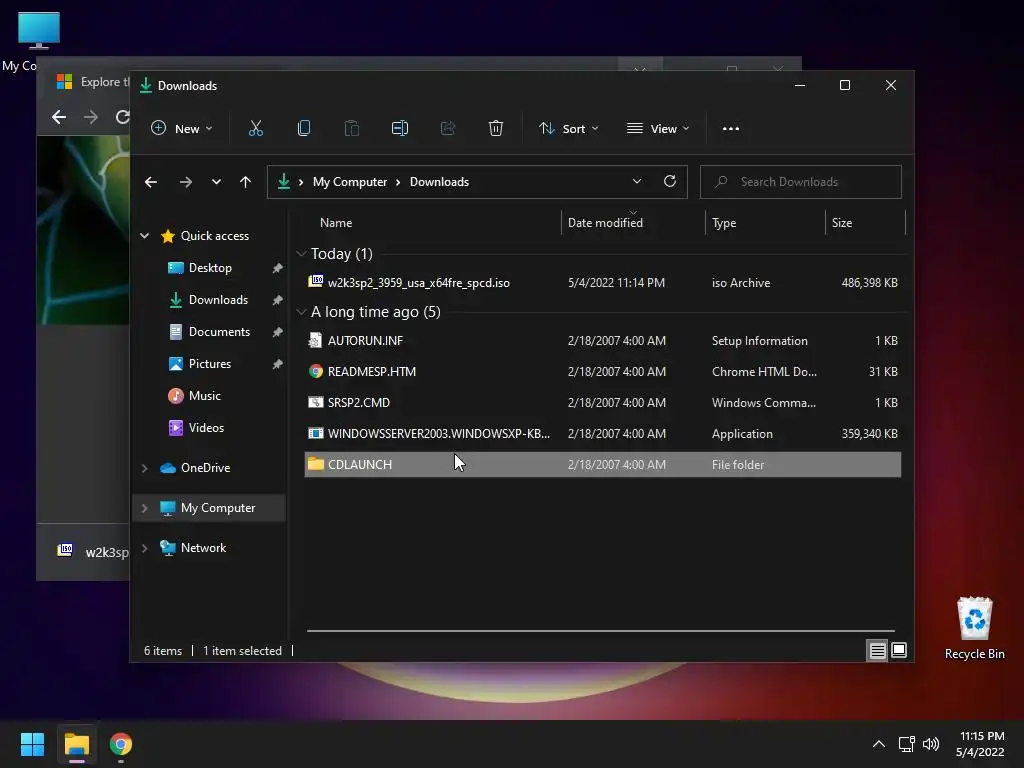Open the Sort dropdown menu
The width and height of the screenshot is (1024, 768).
click(x=568, y=129)
